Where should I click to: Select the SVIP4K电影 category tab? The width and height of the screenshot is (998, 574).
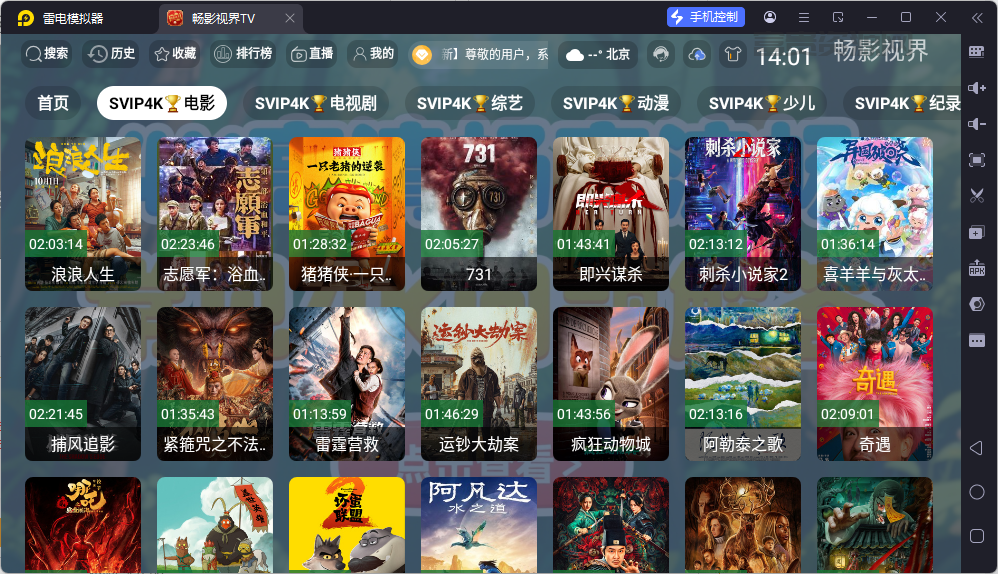(x=162, y=103)
